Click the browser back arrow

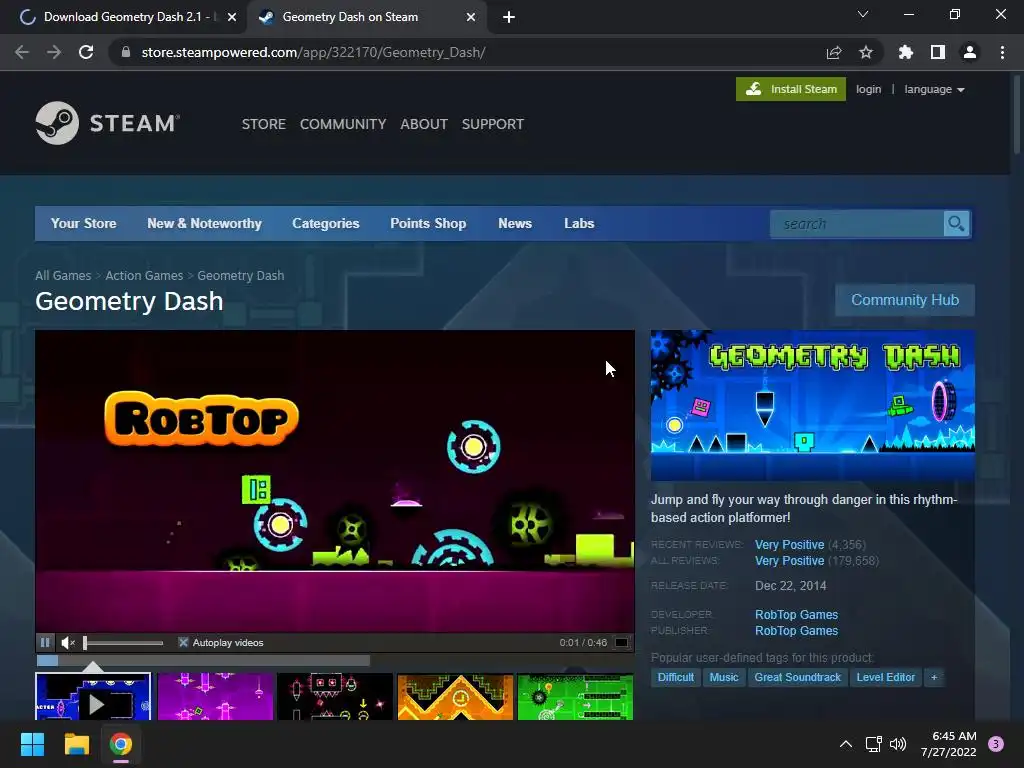coord(22,52)
